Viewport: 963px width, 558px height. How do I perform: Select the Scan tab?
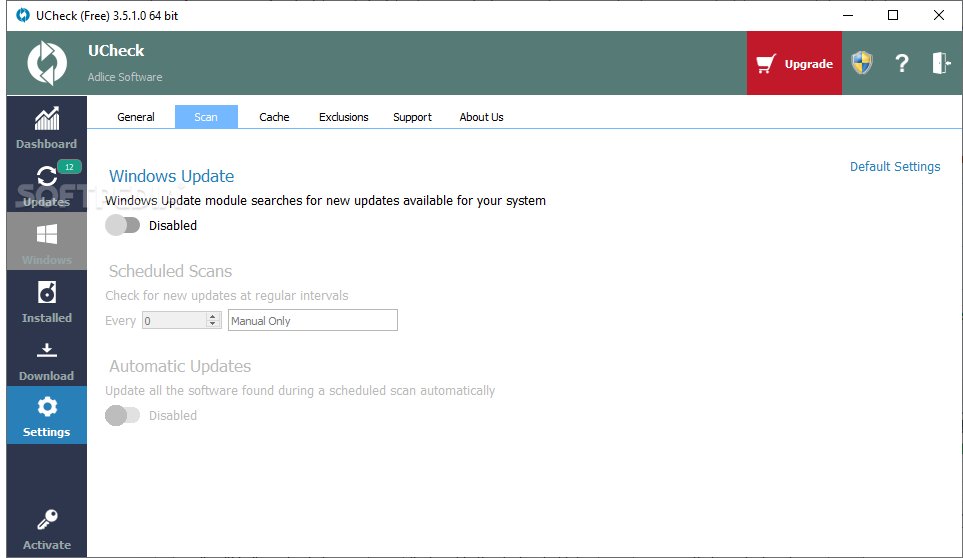point(206,117)
